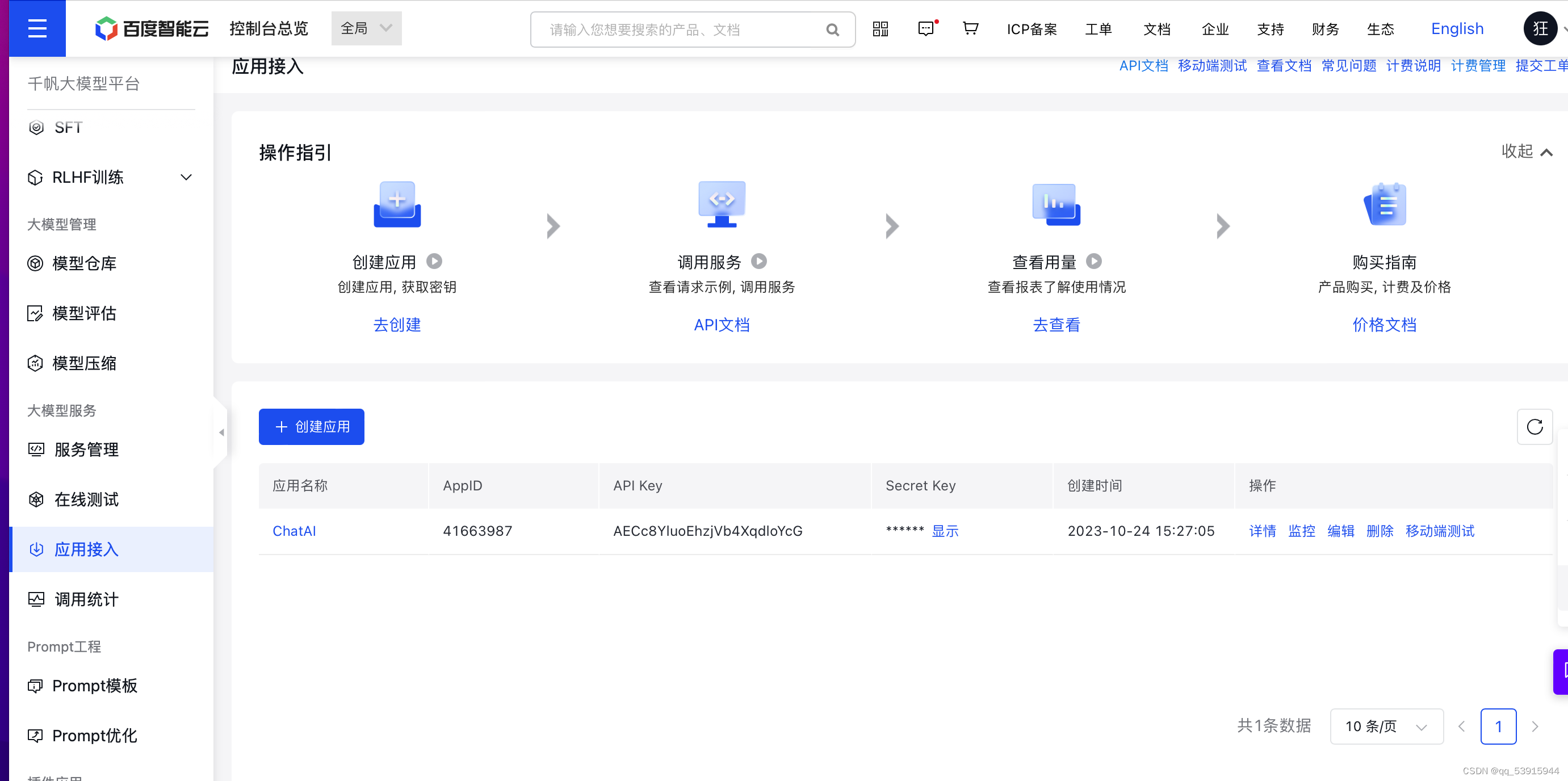This screenshot has height=781, width=1568.
Task: Click the QR code icon
Action: 880,29
